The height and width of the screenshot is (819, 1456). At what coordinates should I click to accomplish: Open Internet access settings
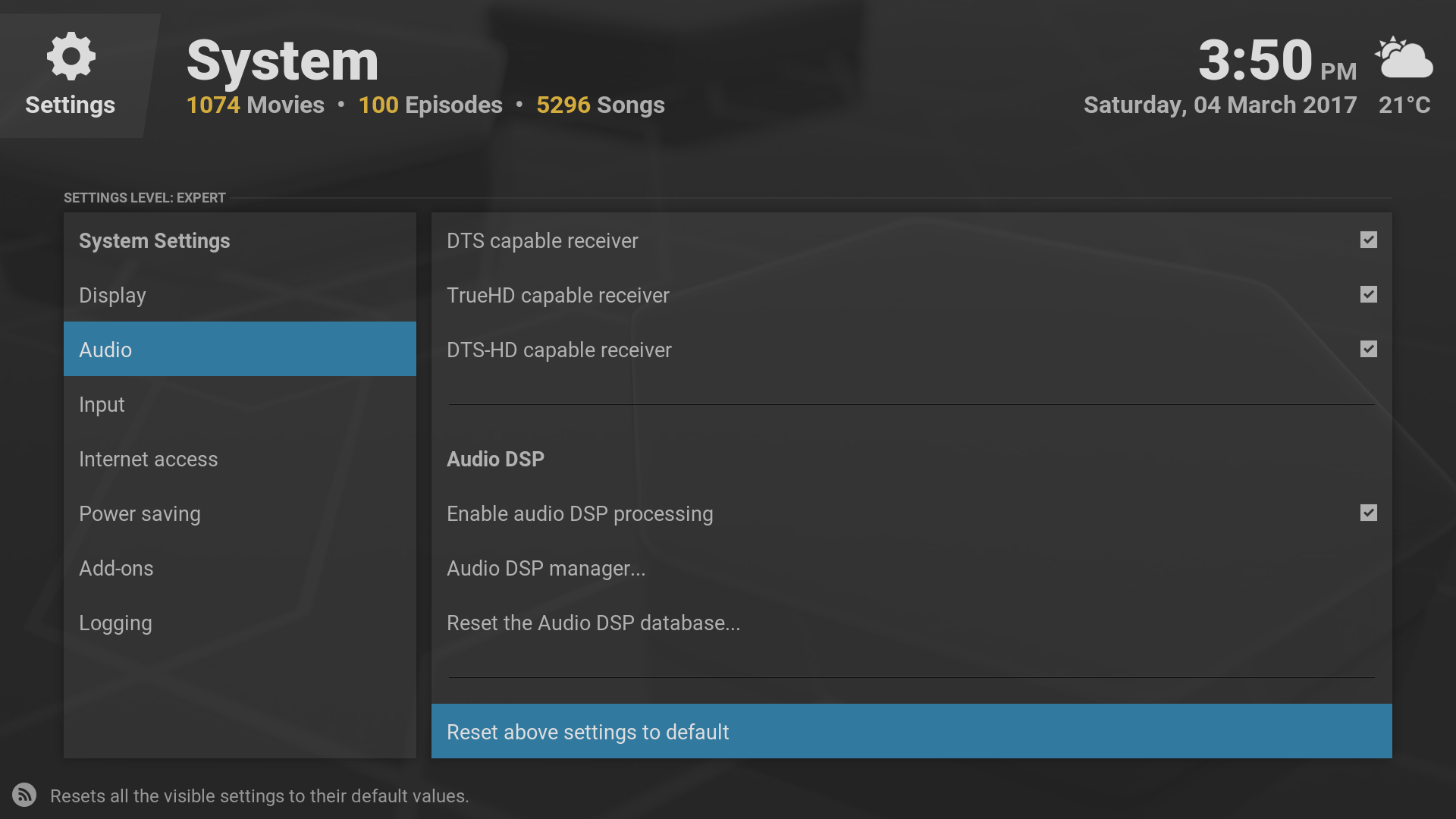pyautogui.click(x=148, y=459)
